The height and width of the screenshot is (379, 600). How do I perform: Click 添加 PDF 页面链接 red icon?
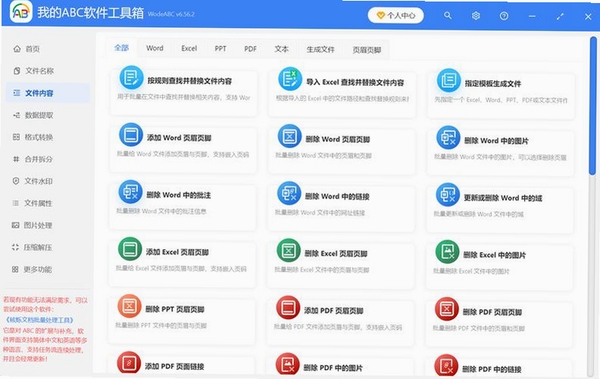pos(129,363)
